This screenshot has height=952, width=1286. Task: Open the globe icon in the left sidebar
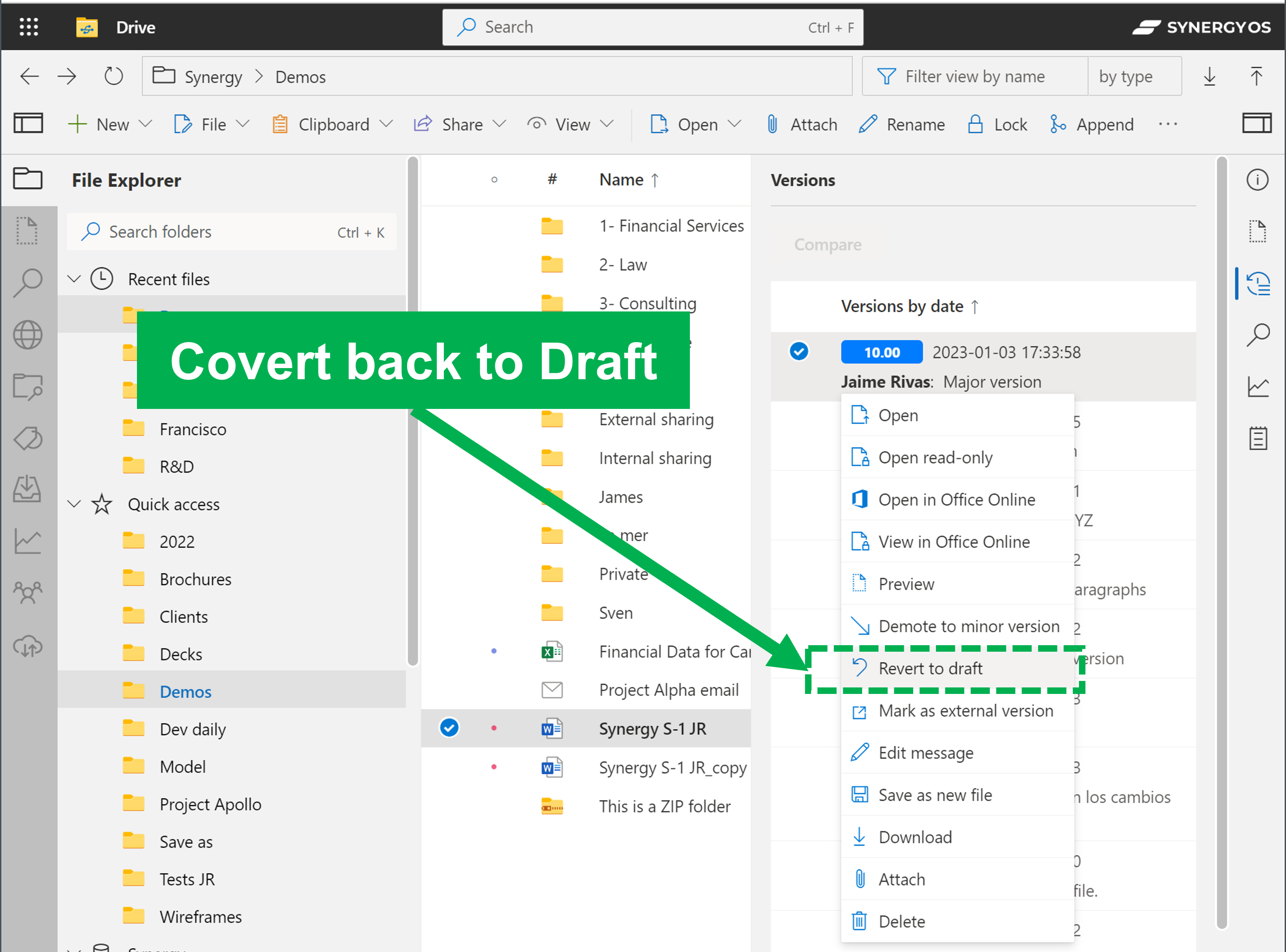point(28,335)
